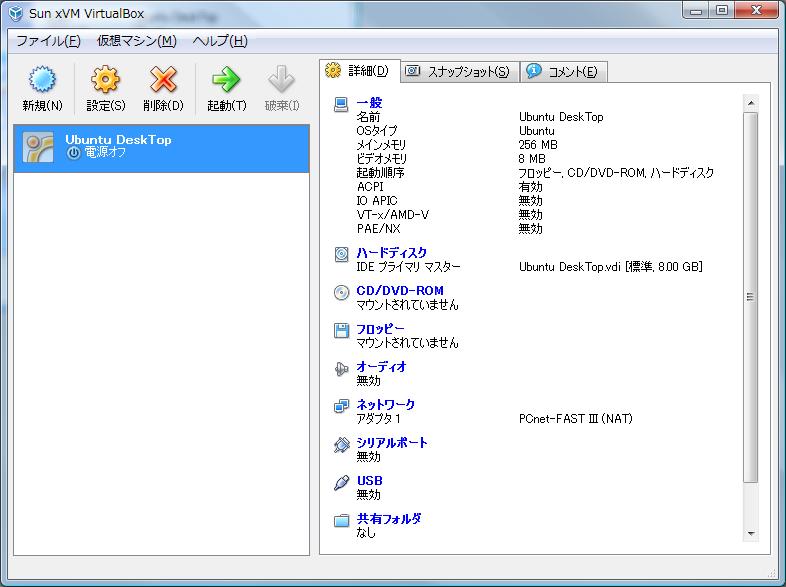Switch to the 詳細(D) tab

(360, 71)
